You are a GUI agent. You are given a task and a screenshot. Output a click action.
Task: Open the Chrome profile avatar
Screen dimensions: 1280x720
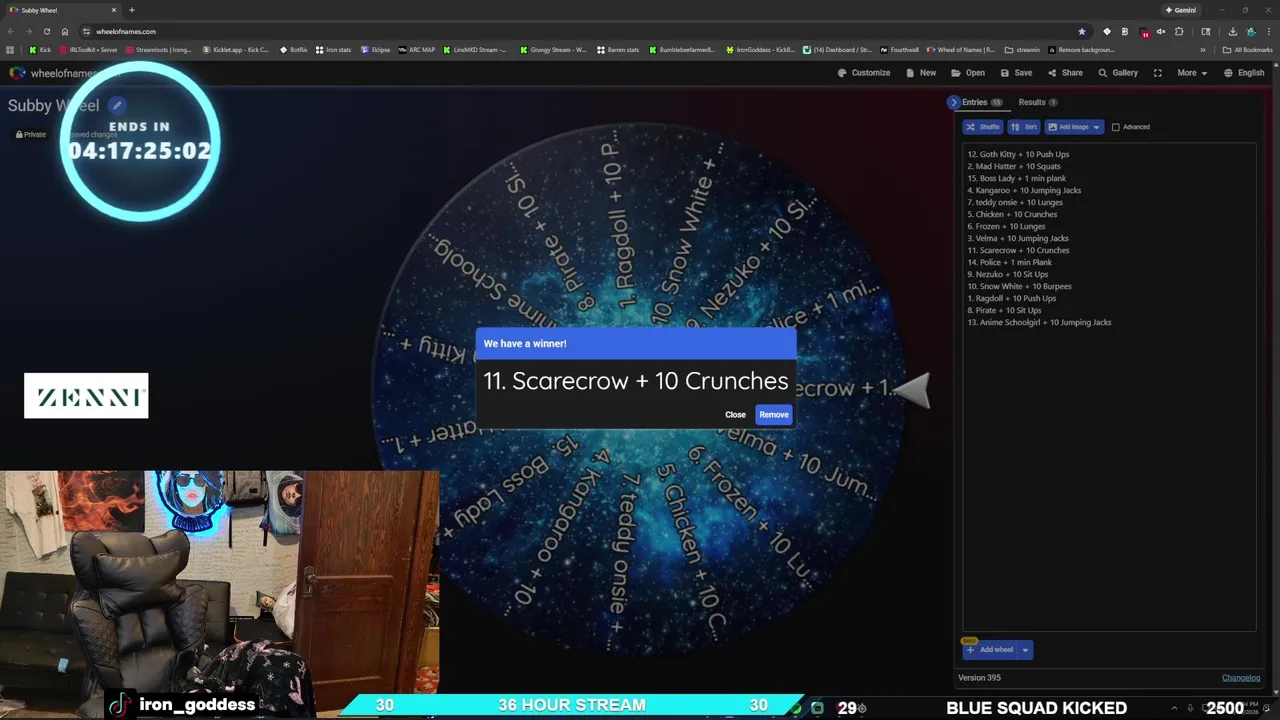point(1251,31)
